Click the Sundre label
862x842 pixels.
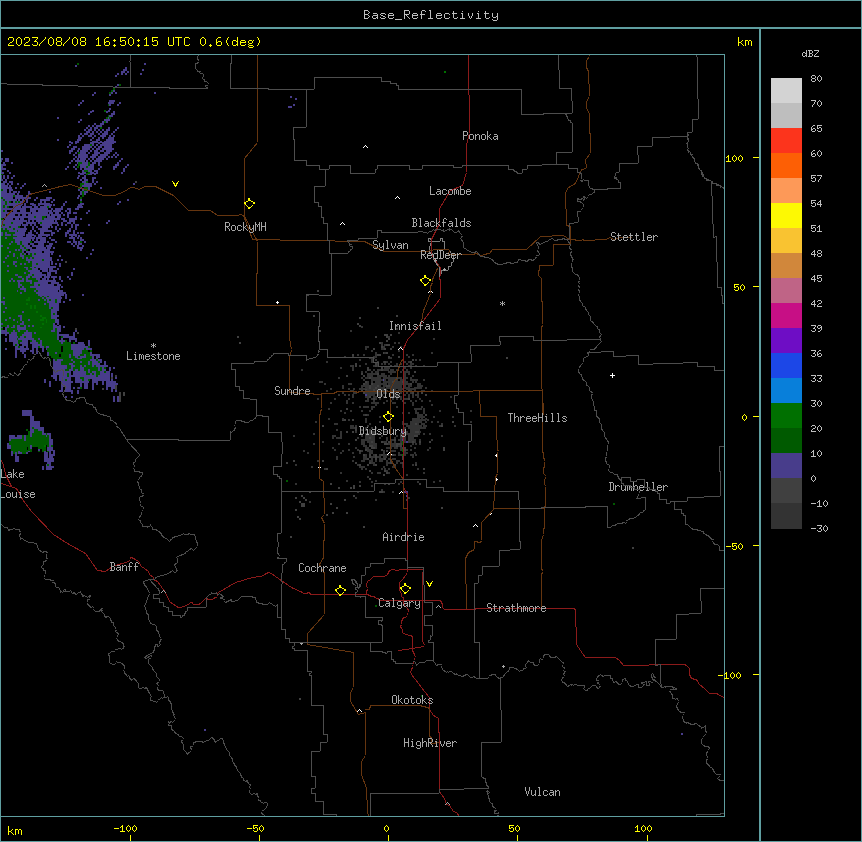[x=292, y=391]
